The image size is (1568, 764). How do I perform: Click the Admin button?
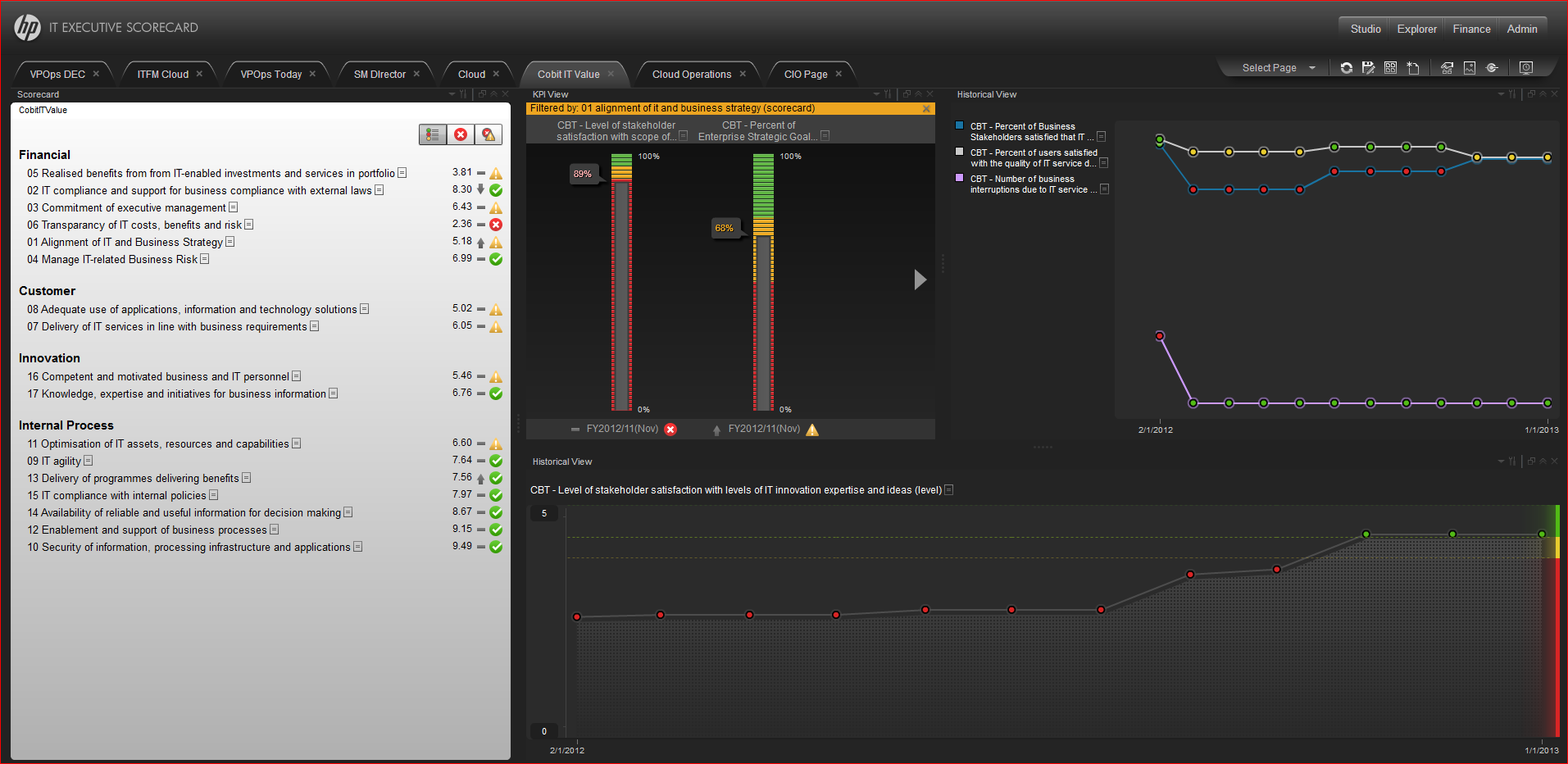click(1522, 29)
